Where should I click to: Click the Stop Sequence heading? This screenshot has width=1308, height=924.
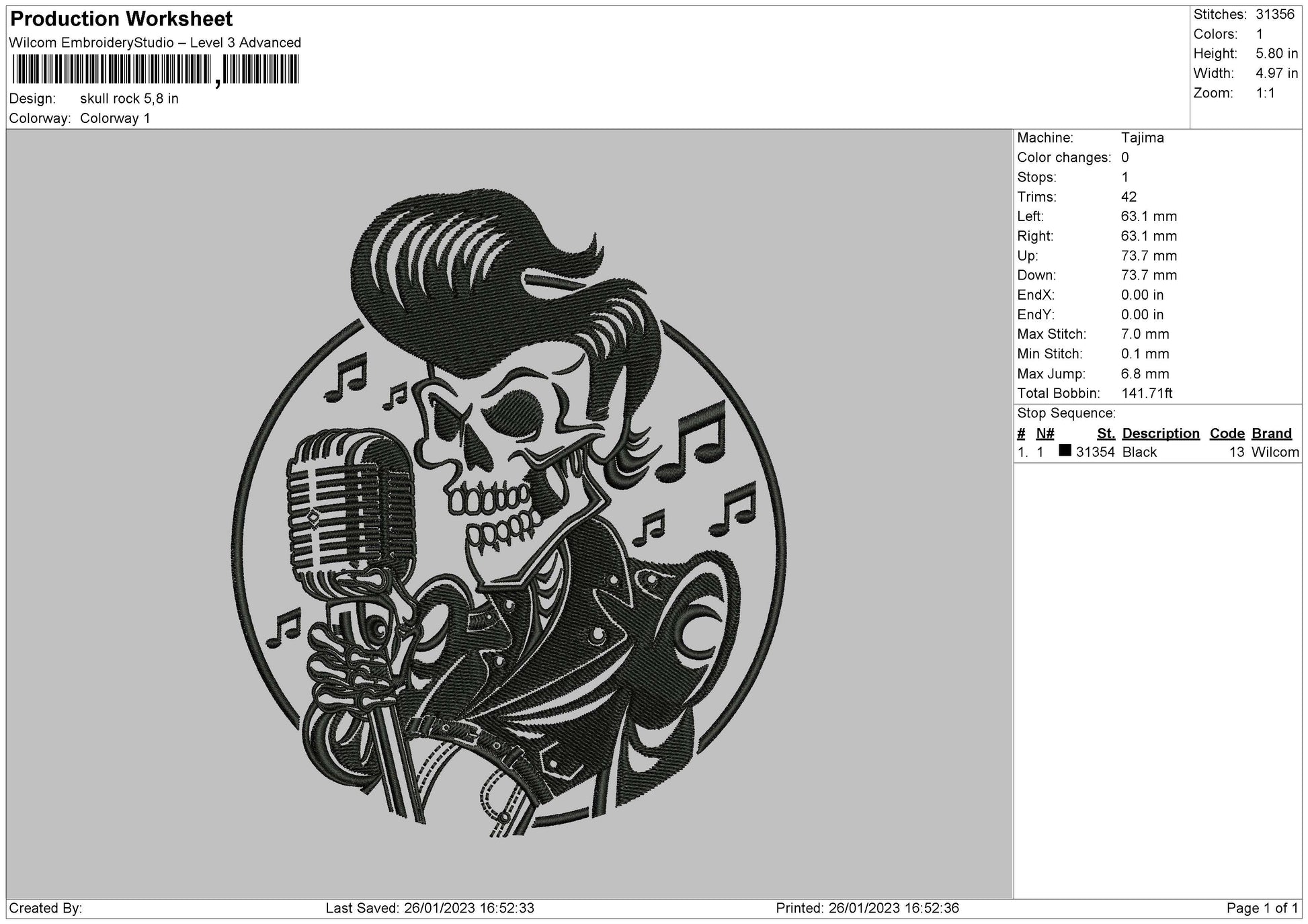click(1066, 413)
